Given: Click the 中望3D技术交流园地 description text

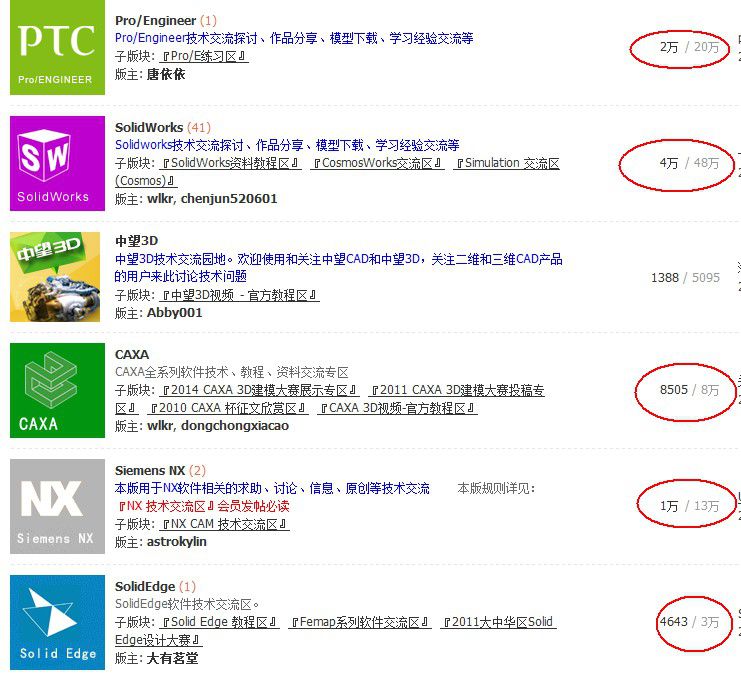Looking at the screenshot, I should coord(338,267).
